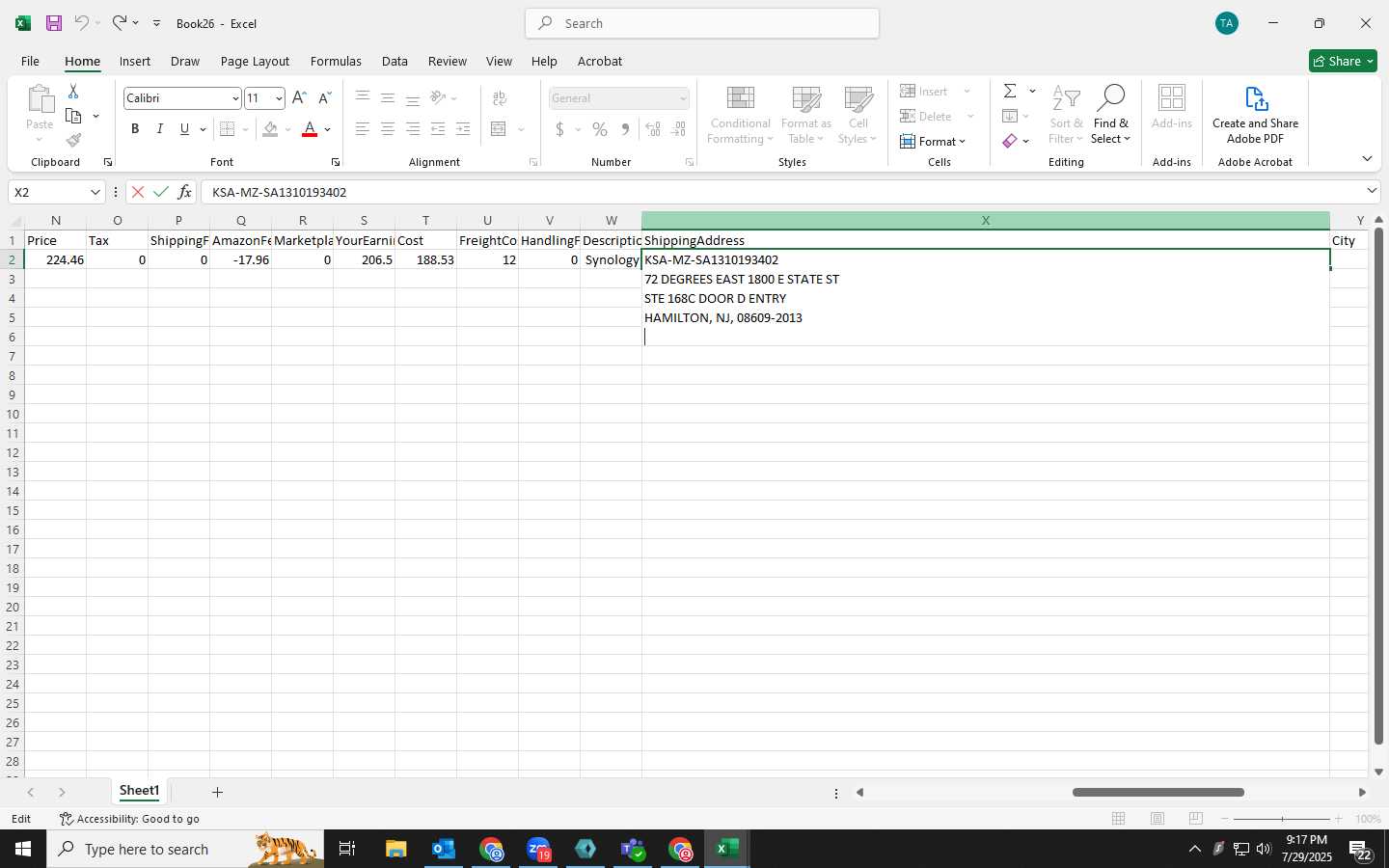Decrease font size with the smaller A icon
Screen dimensions: 1389x868
[x=325, y=98]
